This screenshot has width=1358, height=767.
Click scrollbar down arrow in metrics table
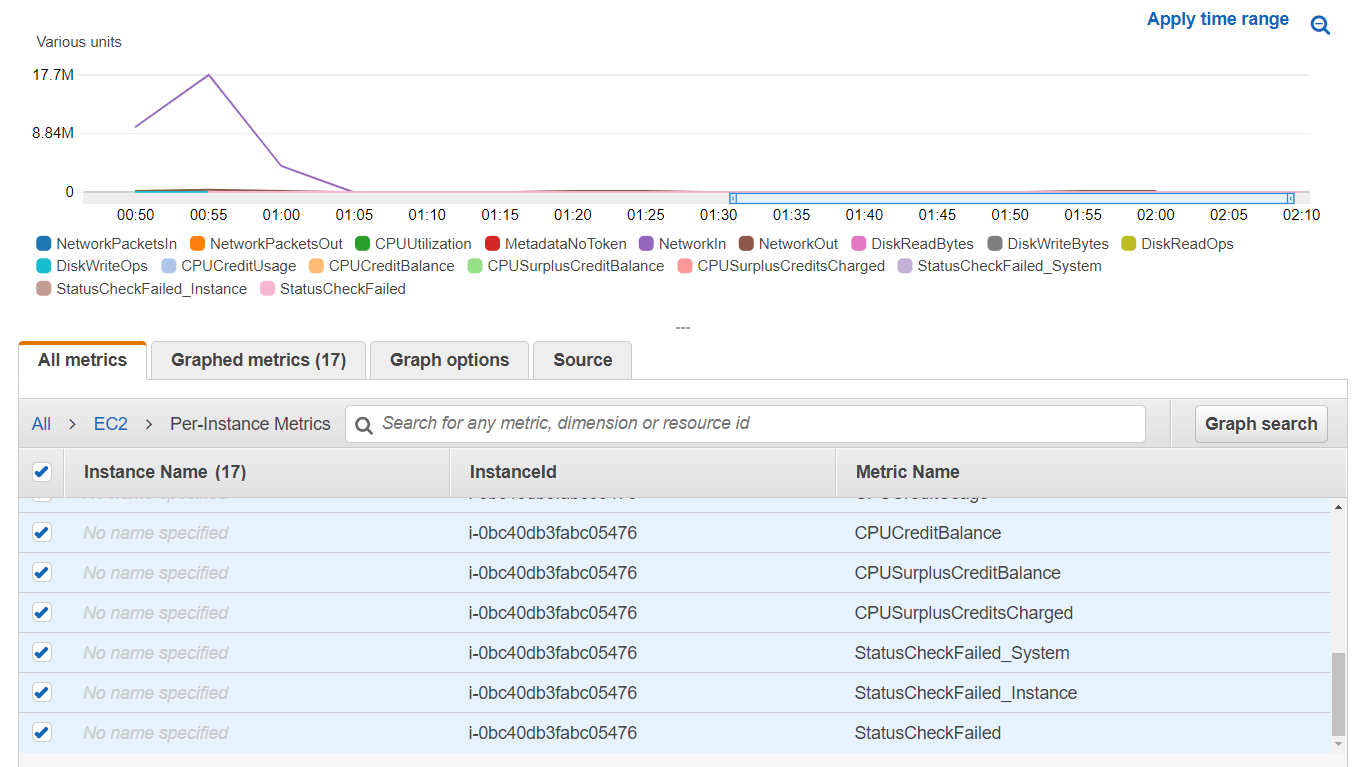pyautogui.click(x=1339, y=744)
